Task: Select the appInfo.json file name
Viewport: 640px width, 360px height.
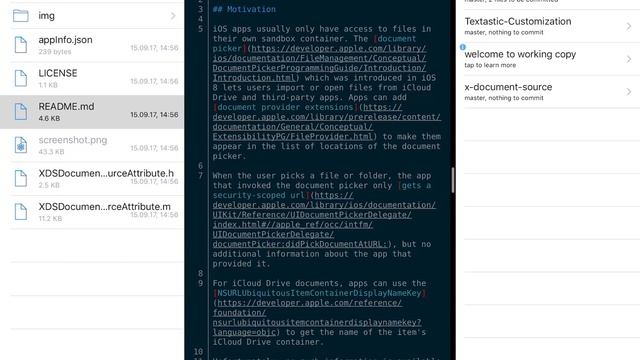Action: [x=65, y=40]
